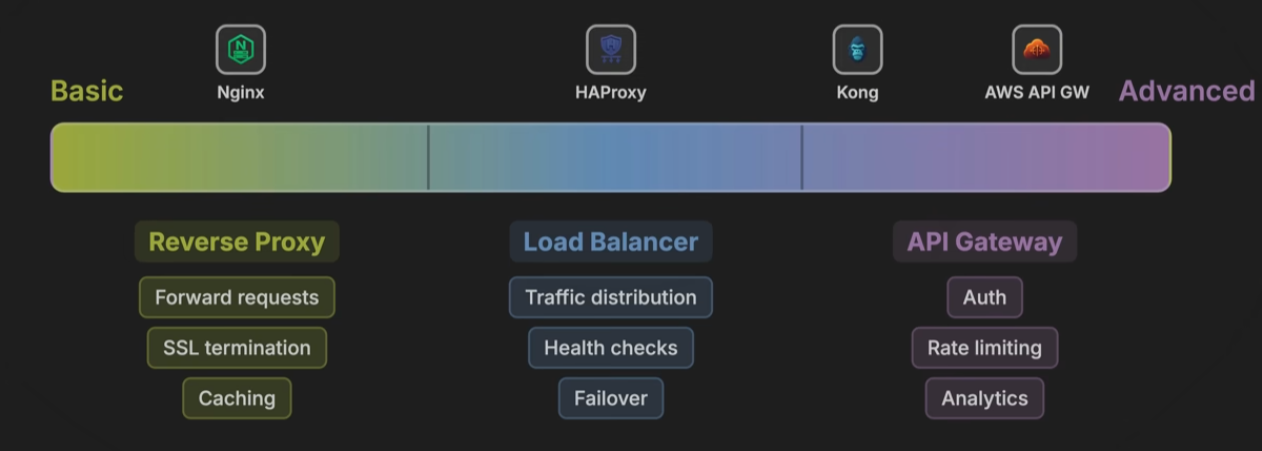Select the Forward requests tag
The height and width of the screenshot is (451, 1262).
[237, 297]
